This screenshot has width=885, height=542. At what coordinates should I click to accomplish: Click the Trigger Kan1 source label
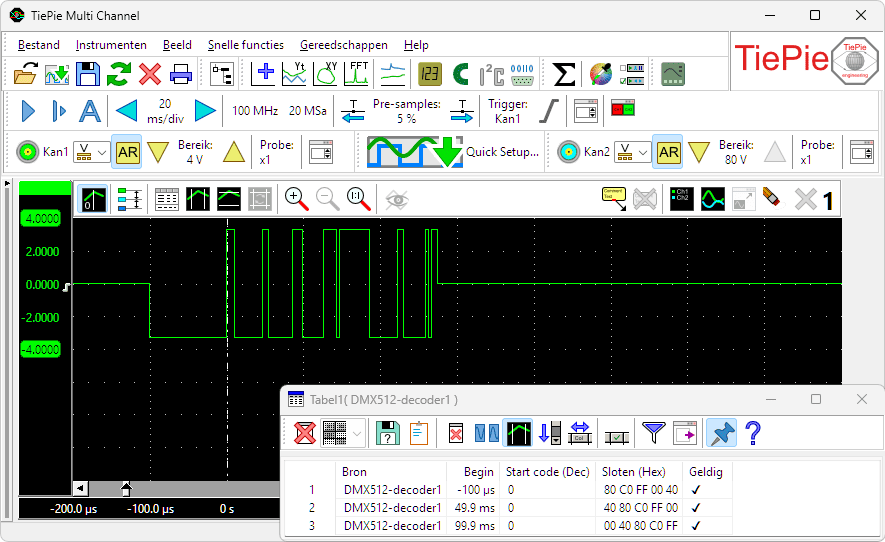(x=507, y=111)
